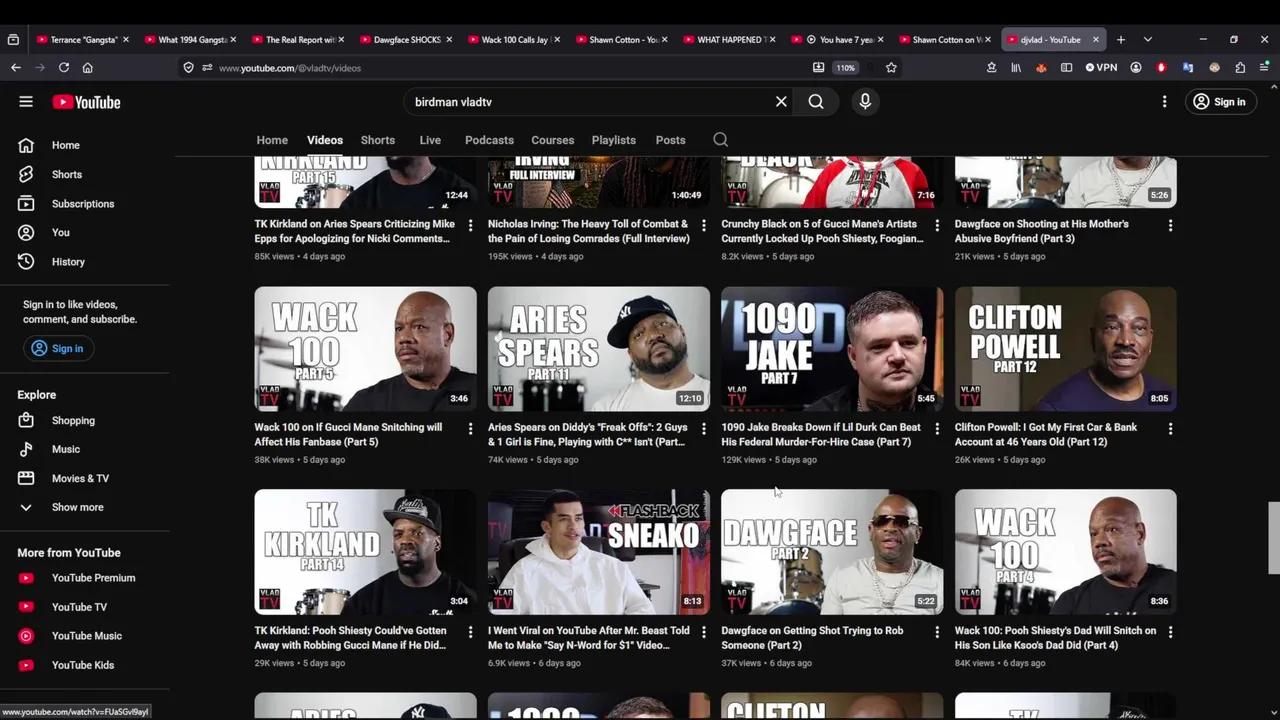Open the Podcasts channel tab
This screenshot has width=1280, height=720.
(489, 140)
